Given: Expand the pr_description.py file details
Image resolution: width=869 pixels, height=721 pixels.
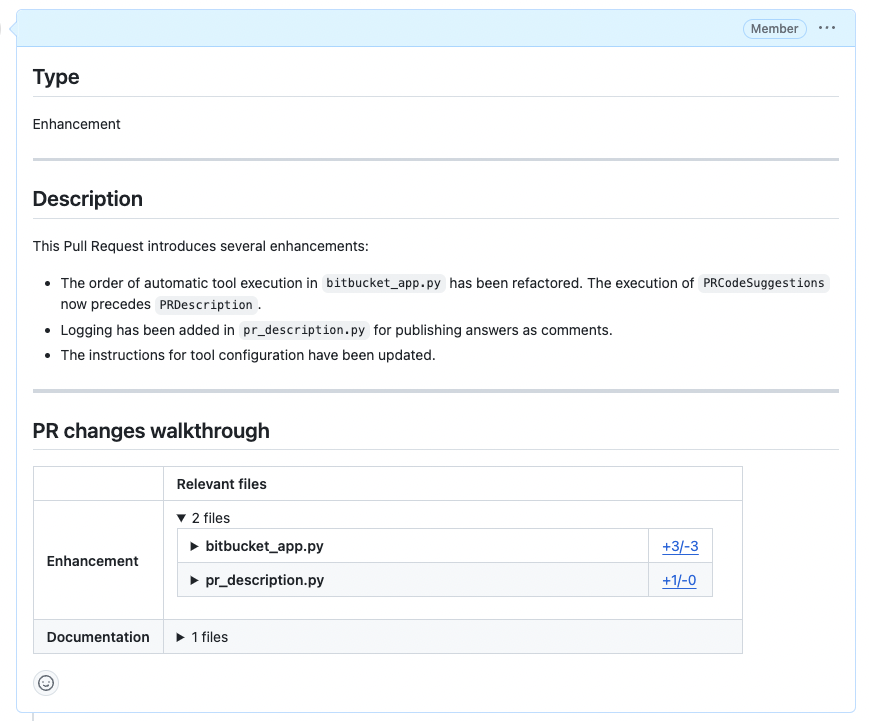Looking at the screenshot, I should [x=195, y=580].
